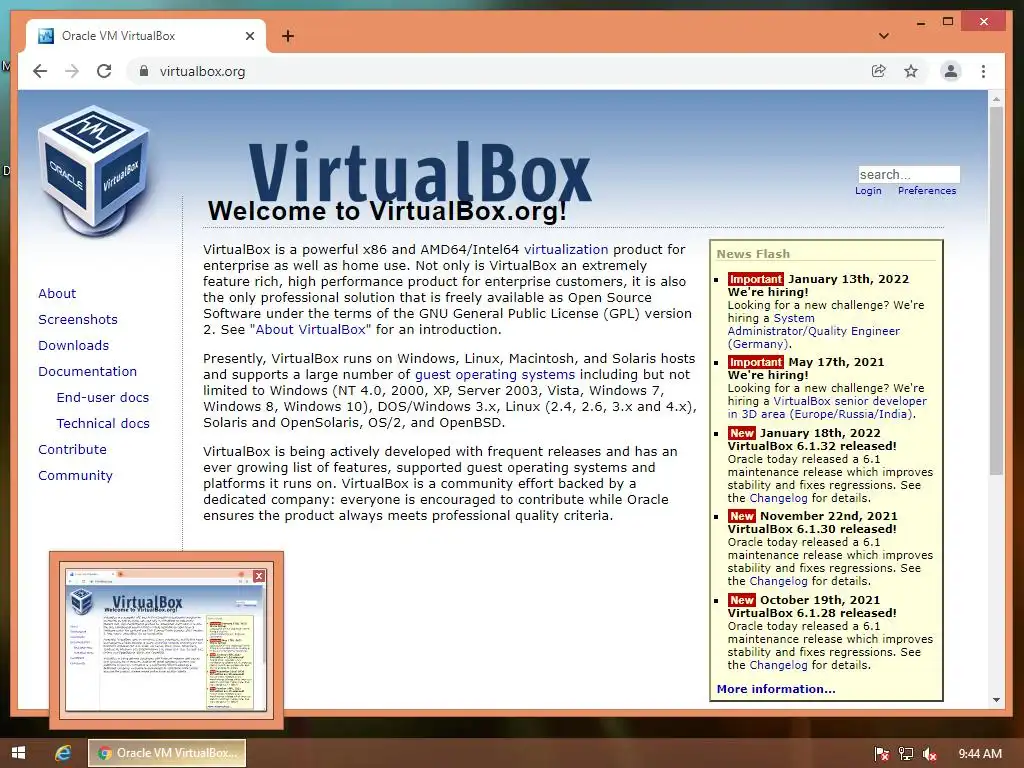Open a new tab with the plus button
Image resolution: width=1024 pixels, height=768 pixels.
288,36
